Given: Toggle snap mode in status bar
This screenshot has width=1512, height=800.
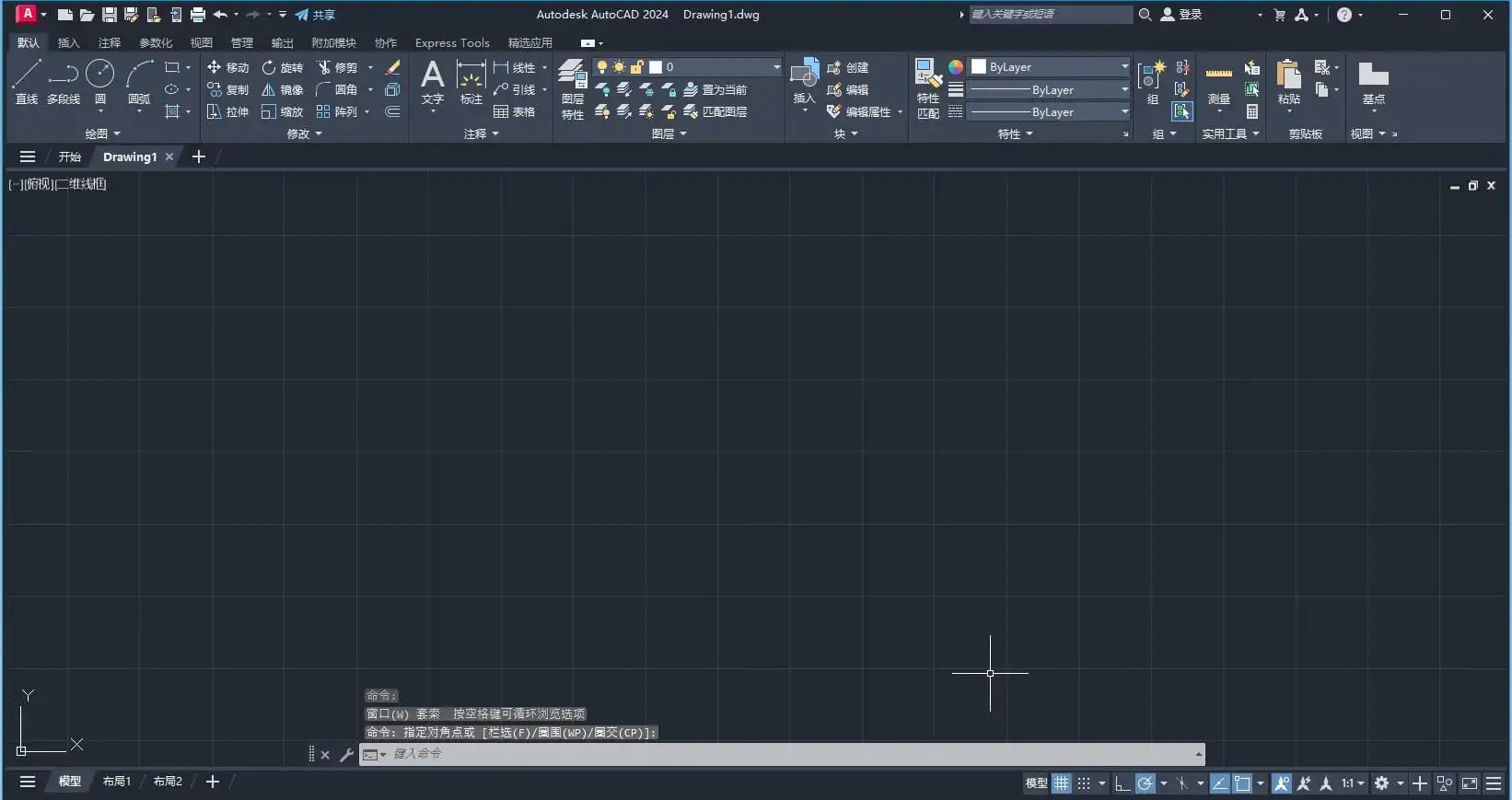Looking at the screenshot, I should pyautogui.click(x=1084, y=783).
